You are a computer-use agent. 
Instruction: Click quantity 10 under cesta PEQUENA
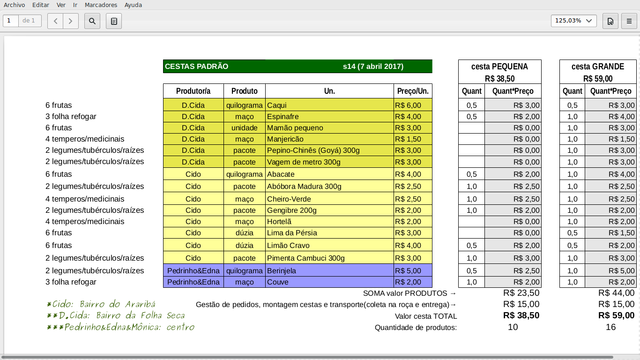[513, 327]
